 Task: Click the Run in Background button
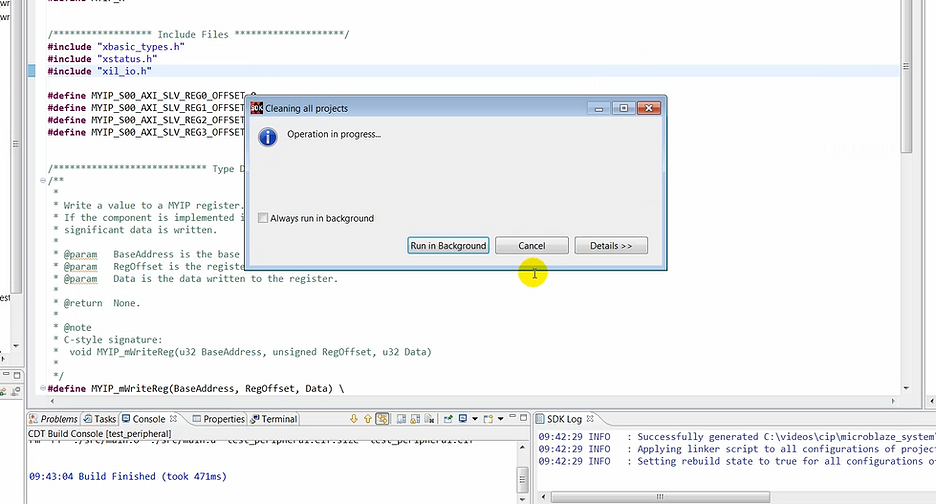pyautogui.click(x=449, y=246)
